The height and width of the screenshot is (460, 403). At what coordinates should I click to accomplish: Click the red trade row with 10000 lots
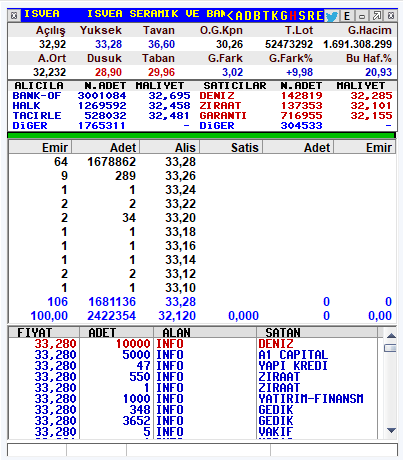coord(193,344)
